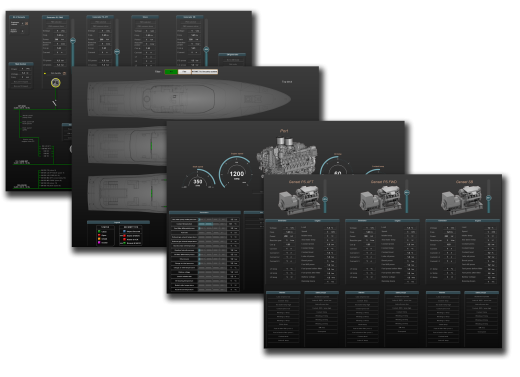The width and height of the screenshot is (520, 377).
Task: Click the blue detector icon in the legend
Action: [124, 231]
